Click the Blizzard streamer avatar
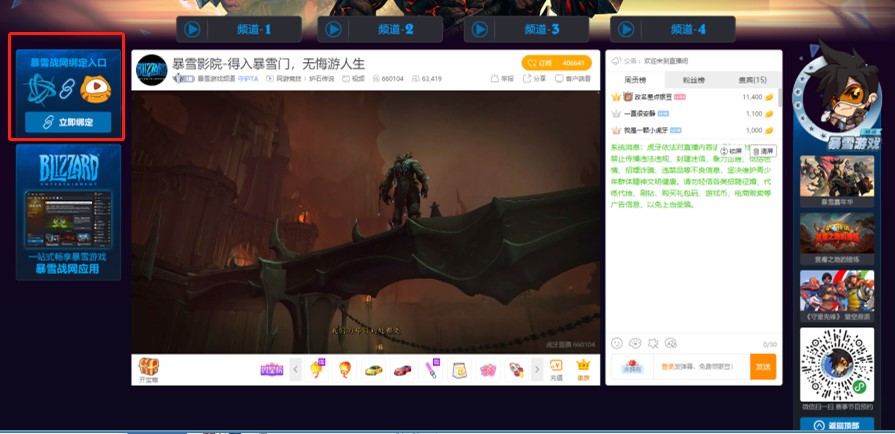Image resolution: width=895 pixels, height=434 pixels. 152,70
